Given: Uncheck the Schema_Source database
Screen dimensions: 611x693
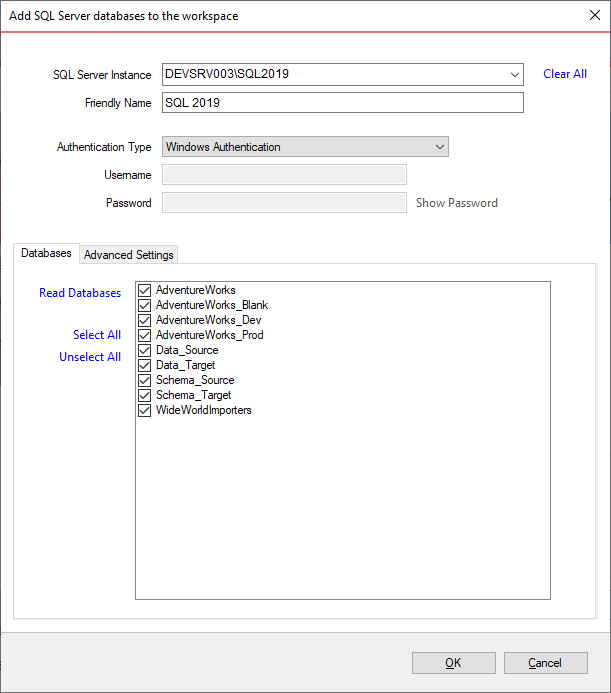Looking at the screenshot, I should coord(145,381).
